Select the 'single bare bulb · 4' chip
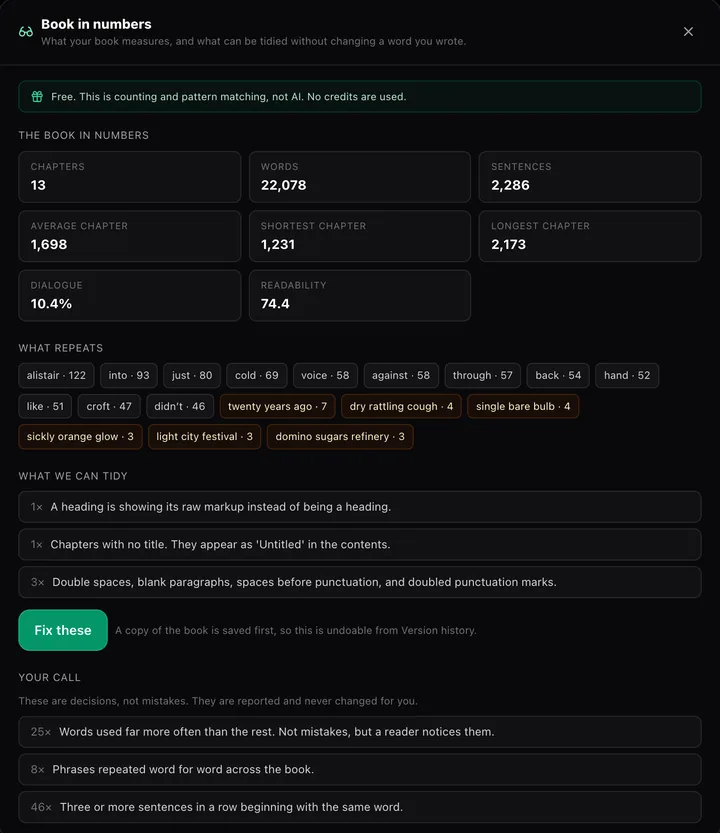This screenshot has width=720, height=833. tap(523, 406)
